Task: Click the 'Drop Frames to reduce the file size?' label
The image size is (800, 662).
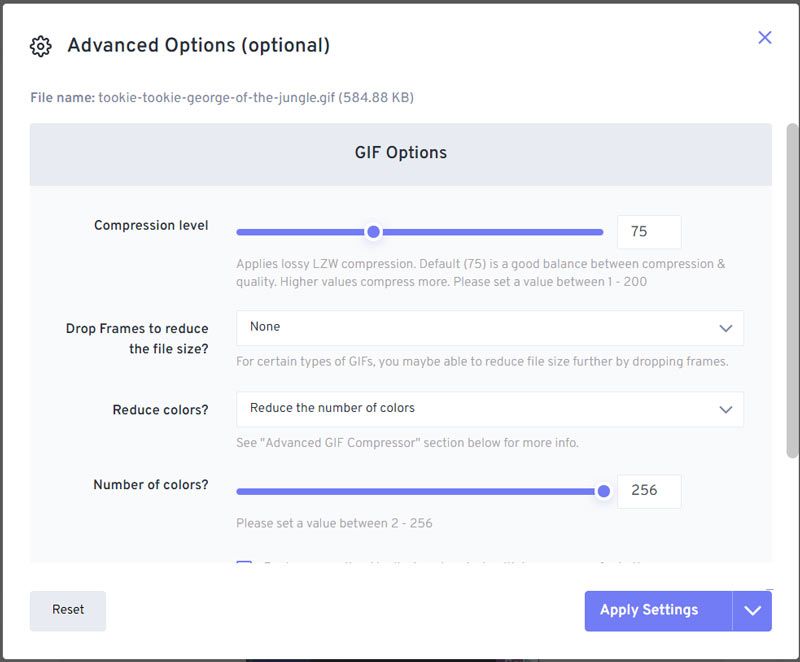Action: [x=137, y=339]
